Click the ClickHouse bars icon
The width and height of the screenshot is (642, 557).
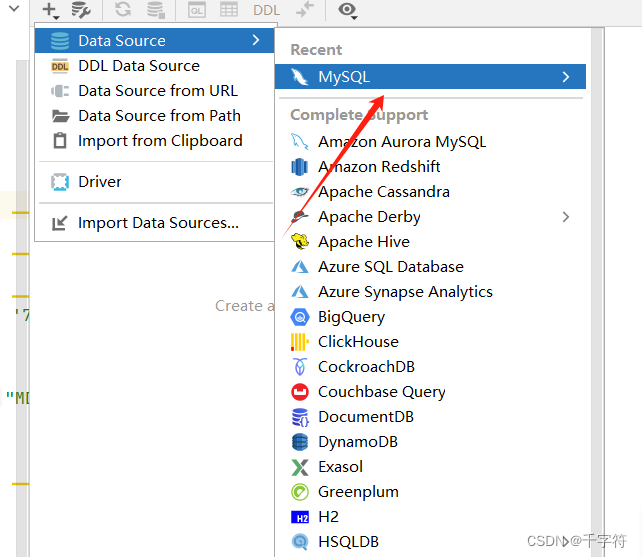[300, 342]
